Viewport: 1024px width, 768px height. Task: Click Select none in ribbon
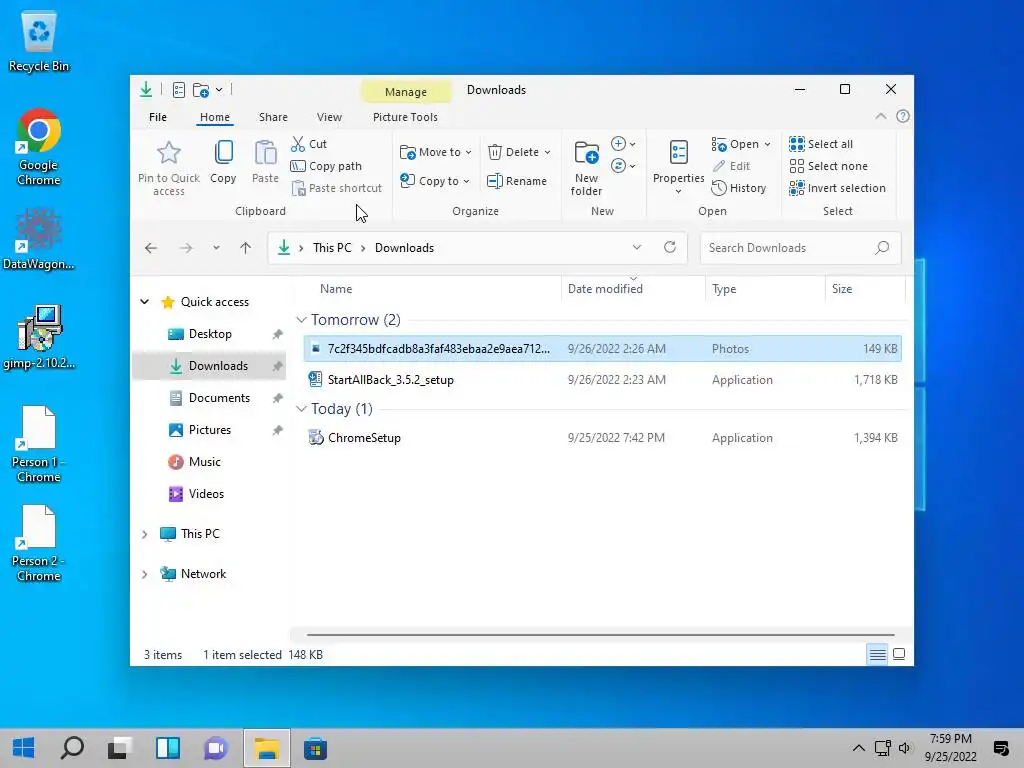point(829,166)
